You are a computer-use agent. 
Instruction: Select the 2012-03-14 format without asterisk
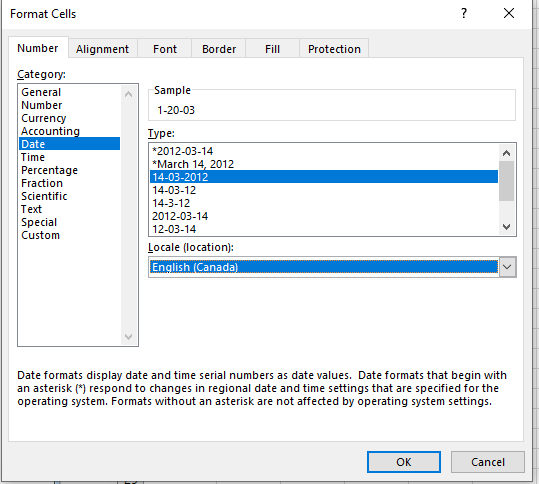pyautogui.click(x=180, y=216)
